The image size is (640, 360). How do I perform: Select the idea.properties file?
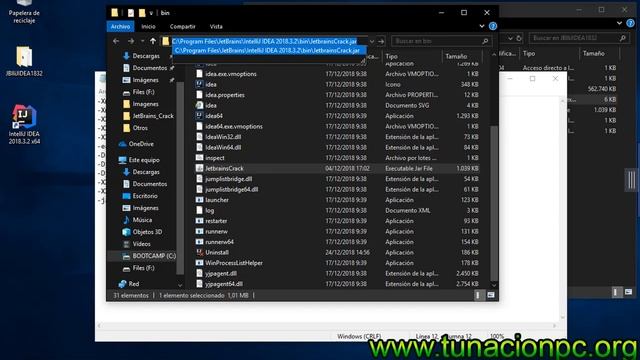(225, 95)
